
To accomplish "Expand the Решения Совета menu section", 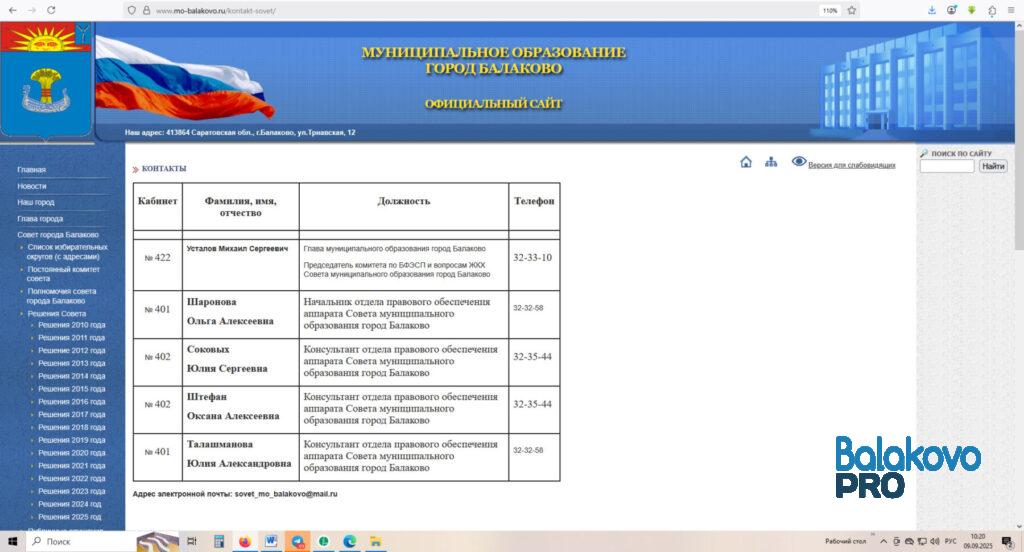I will 56,314.
